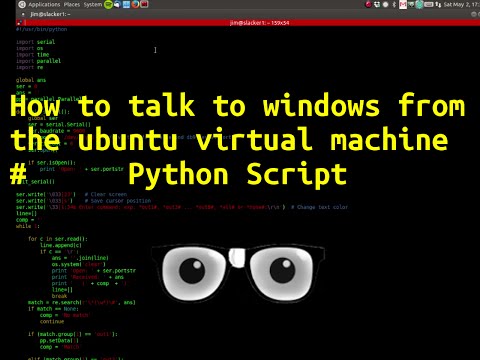Click the '# Clear screen' comment
Image resolution: width=480 pixels, height=360 pixels.
tap(106, 194)
